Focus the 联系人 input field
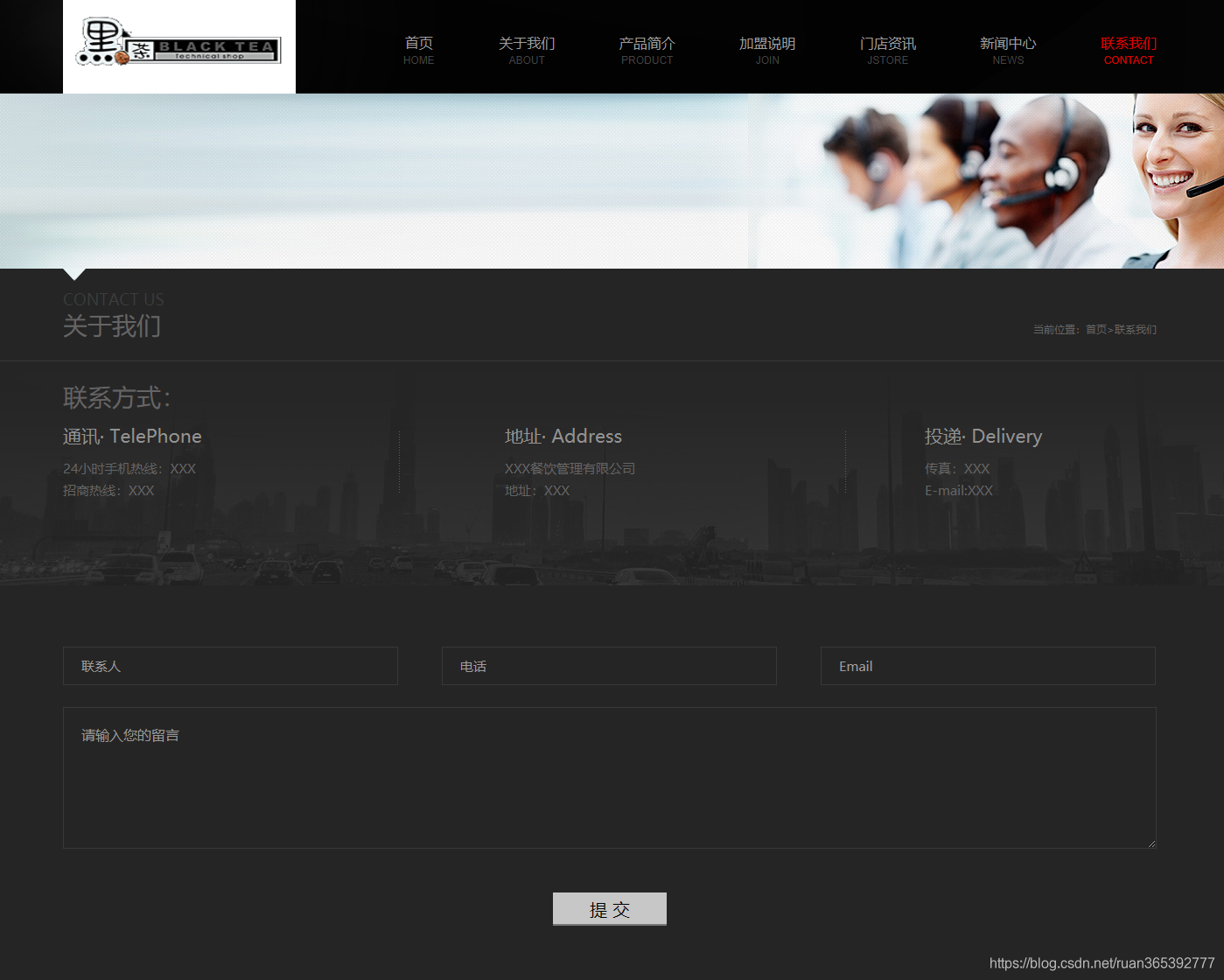1224x980 pixels. [230, 666]
